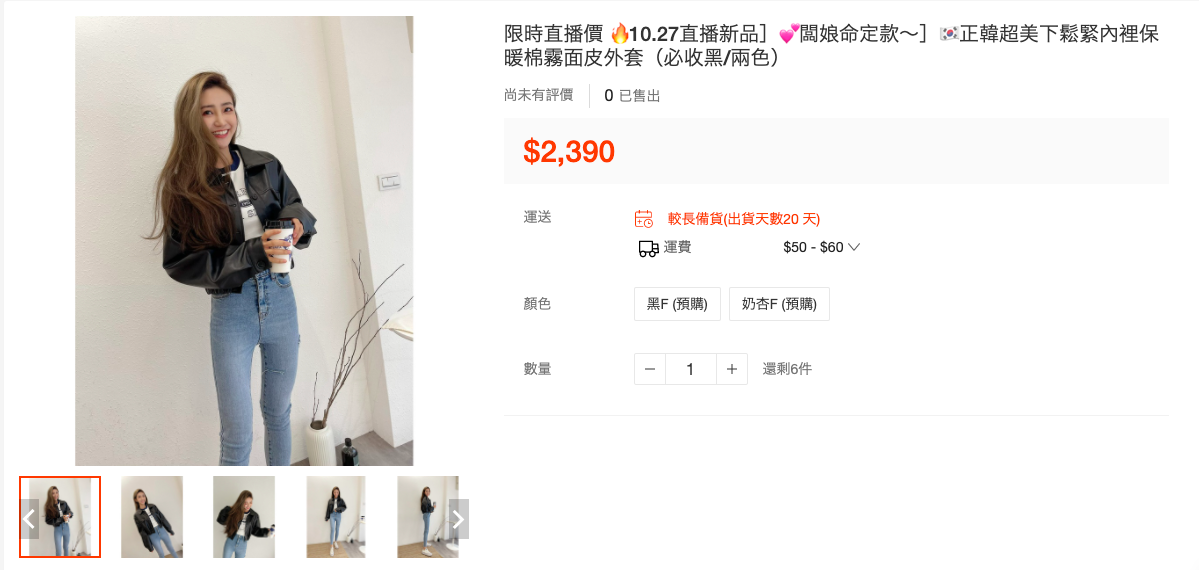Click the plus quantity button
The image size is (1199, 570).
coord(732,370)
